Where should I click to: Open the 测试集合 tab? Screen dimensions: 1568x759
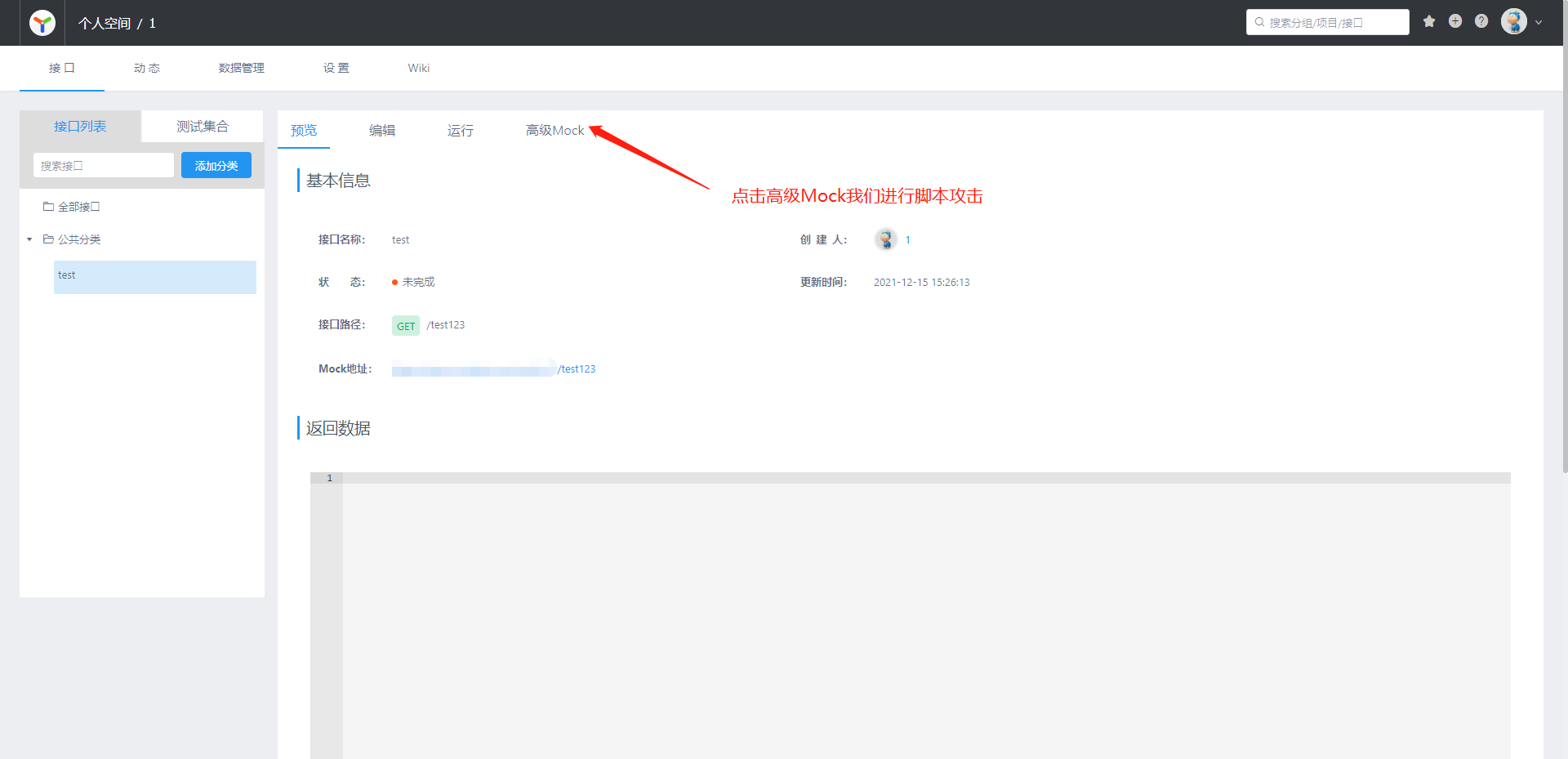203,127
